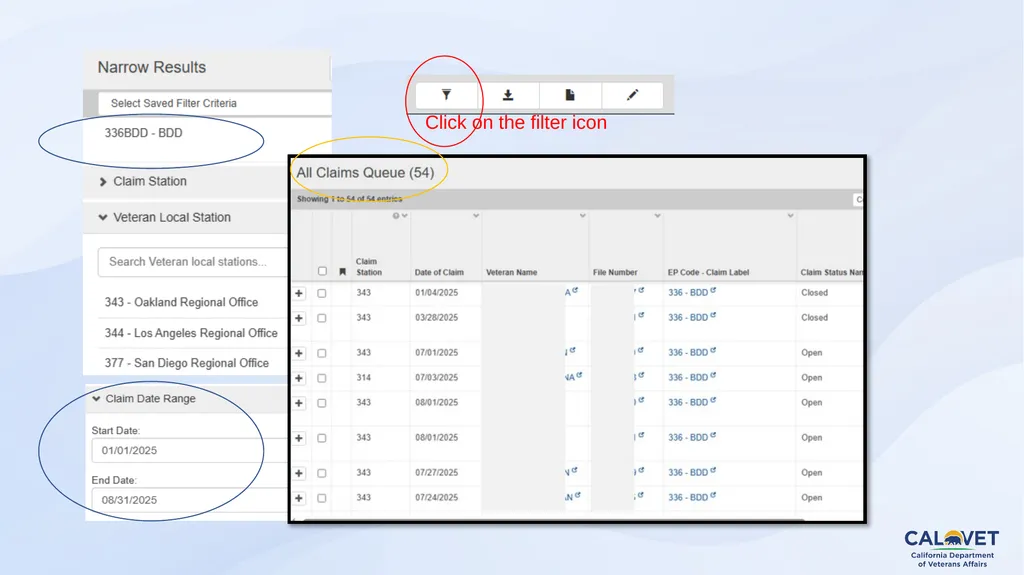
Task: Check the box for 07/27/2025 claim row
Action: [322, 474]
